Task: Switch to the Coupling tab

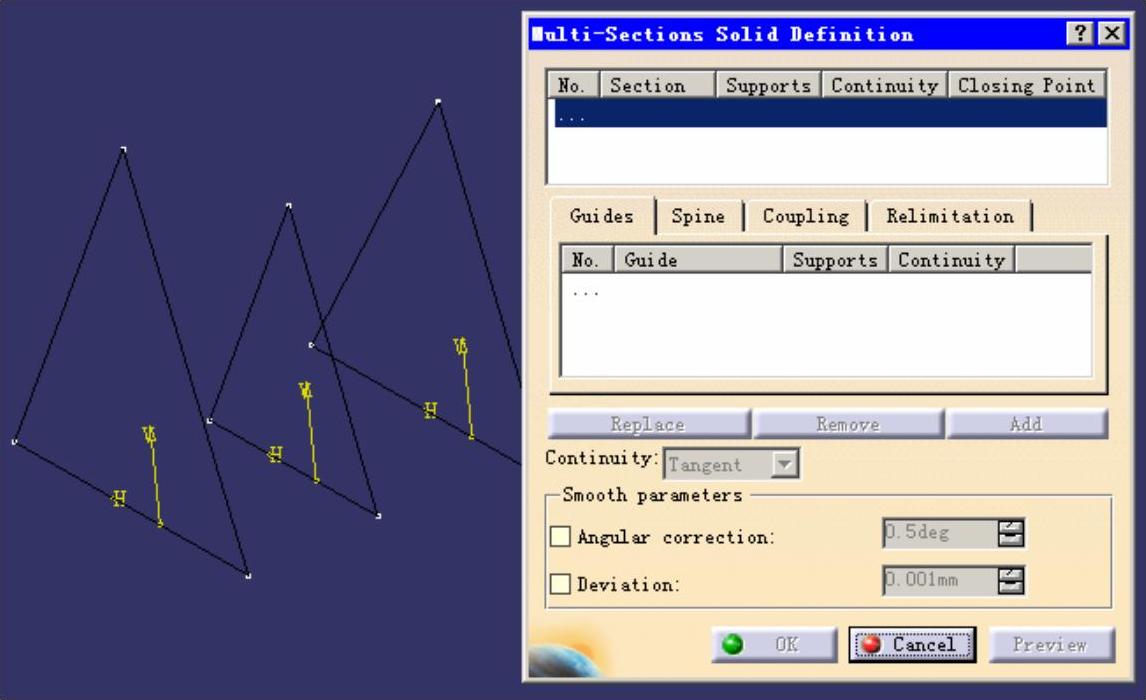Action: click(805, 216)
